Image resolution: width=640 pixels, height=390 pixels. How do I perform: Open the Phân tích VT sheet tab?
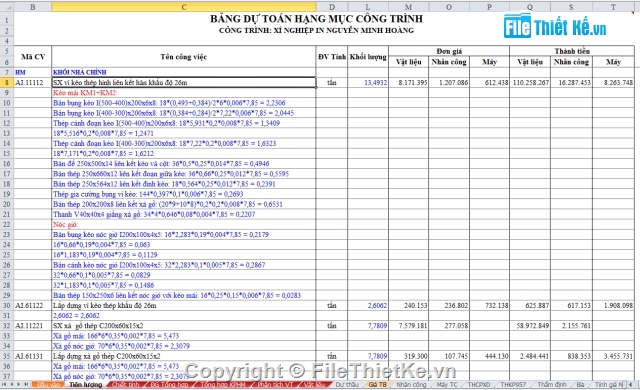(x=276, y=384)
